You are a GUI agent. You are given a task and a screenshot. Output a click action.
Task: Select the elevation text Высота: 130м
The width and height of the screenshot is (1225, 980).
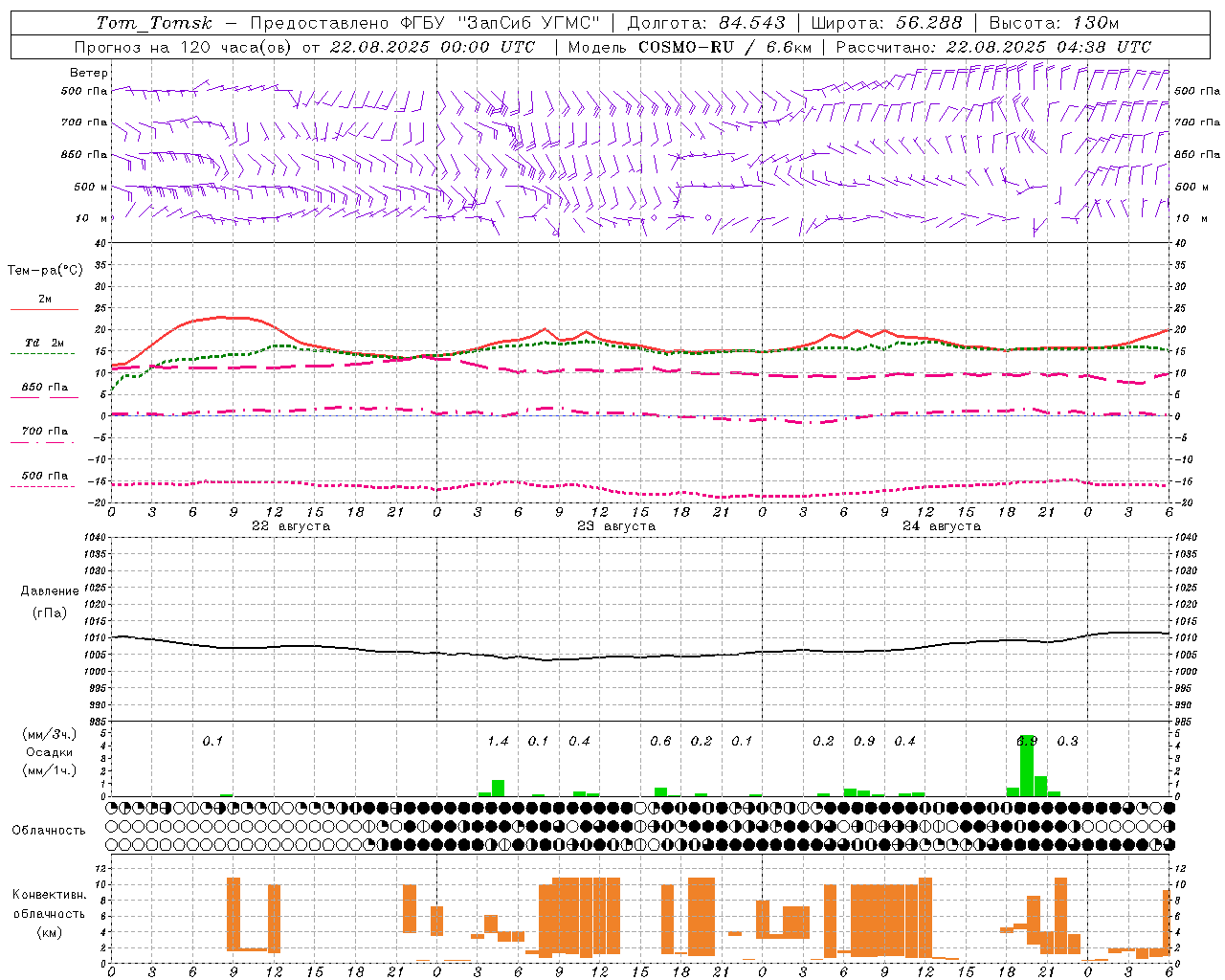[x=1054, y=23]
